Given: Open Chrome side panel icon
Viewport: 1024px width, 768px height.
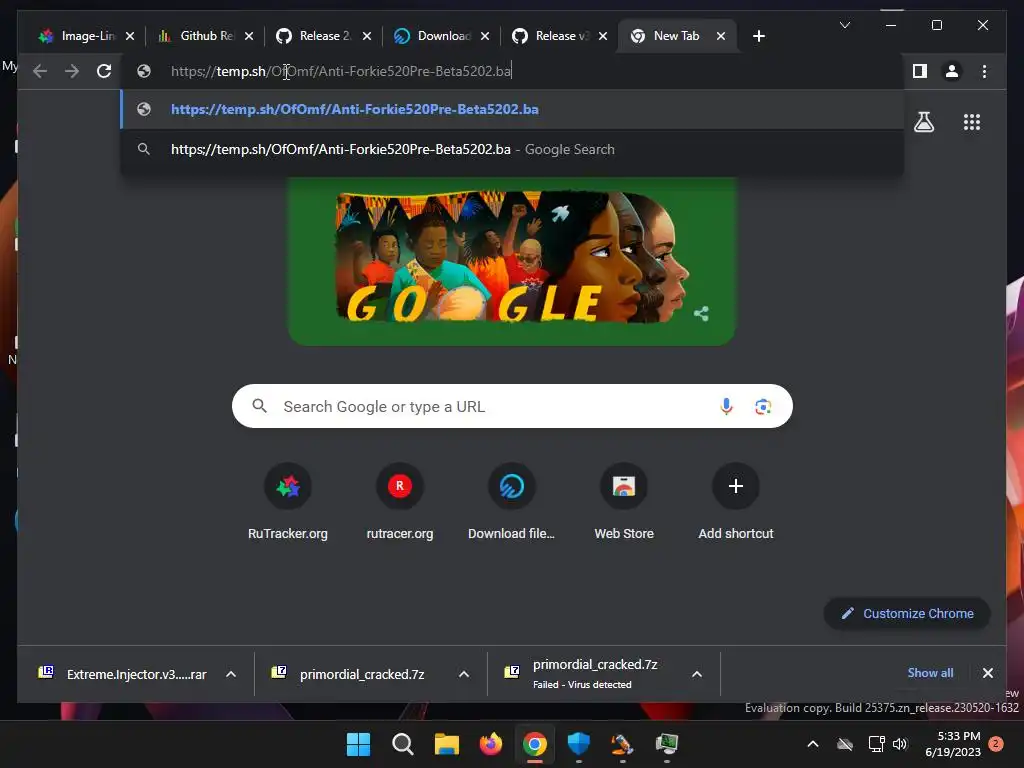Looking at the screenshot, I should coord(920,71).
